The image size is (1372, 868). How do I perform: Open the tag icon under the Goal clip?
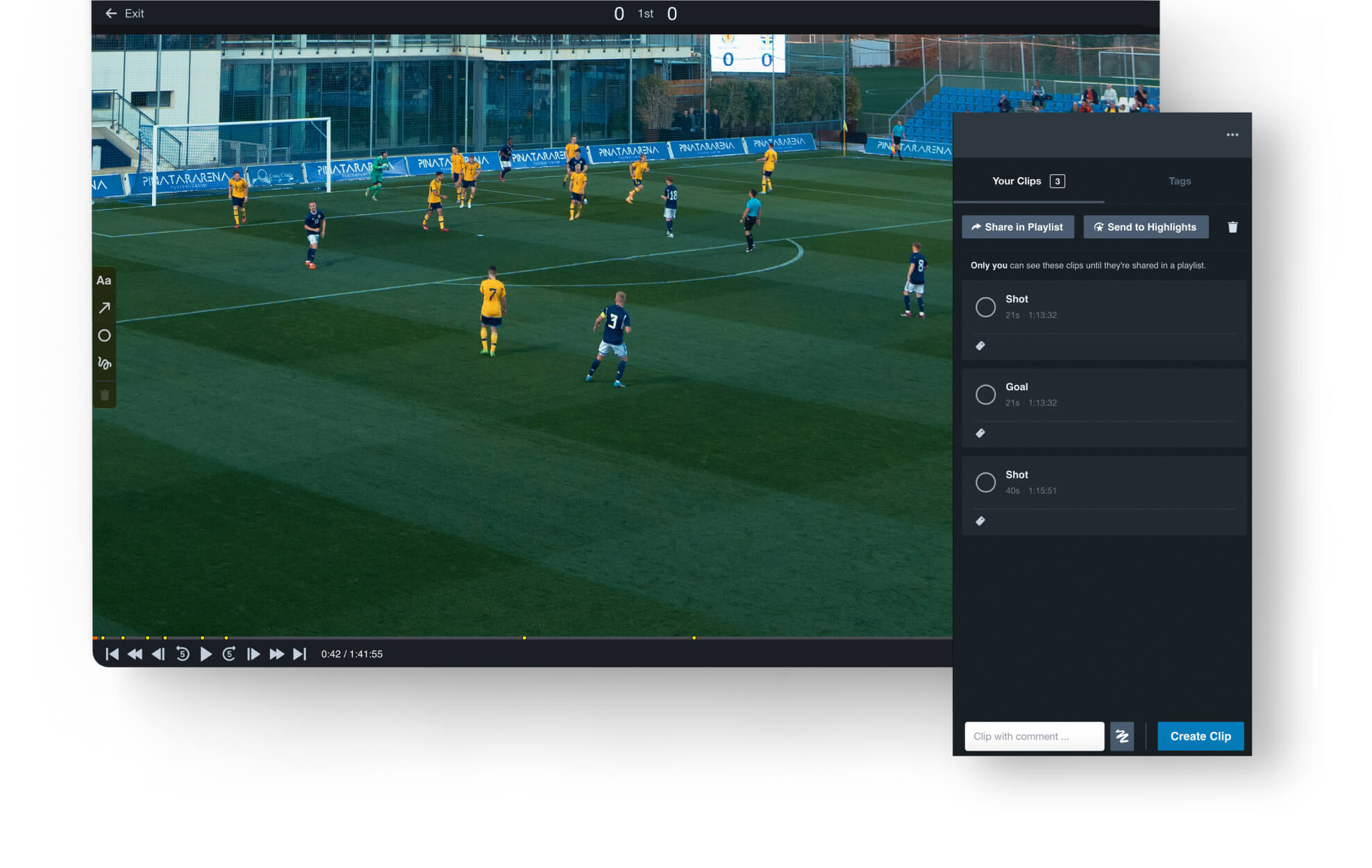click(980, 433)
